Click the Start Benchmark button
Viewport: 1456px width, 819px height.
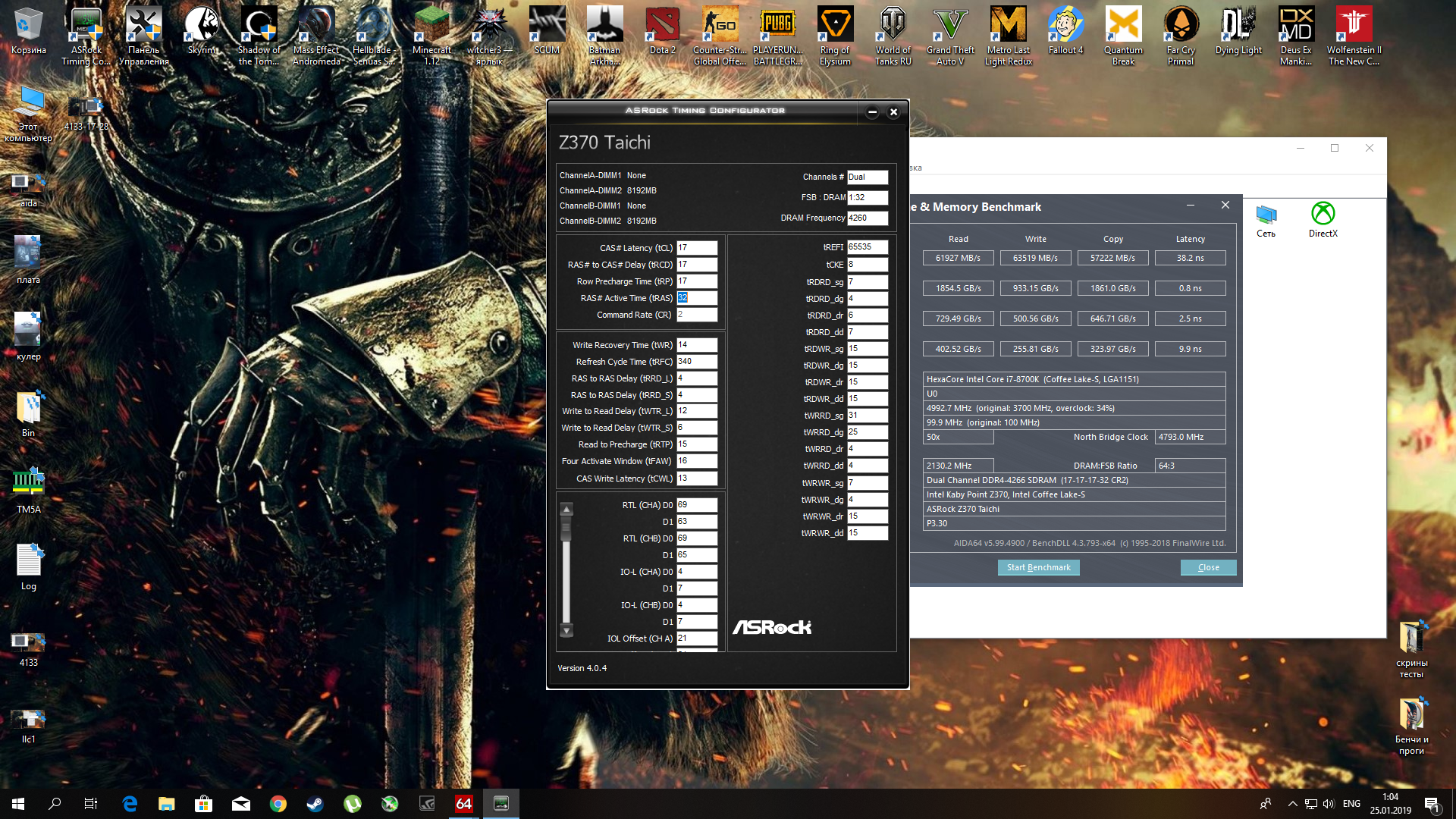[x=1038, y=567]
